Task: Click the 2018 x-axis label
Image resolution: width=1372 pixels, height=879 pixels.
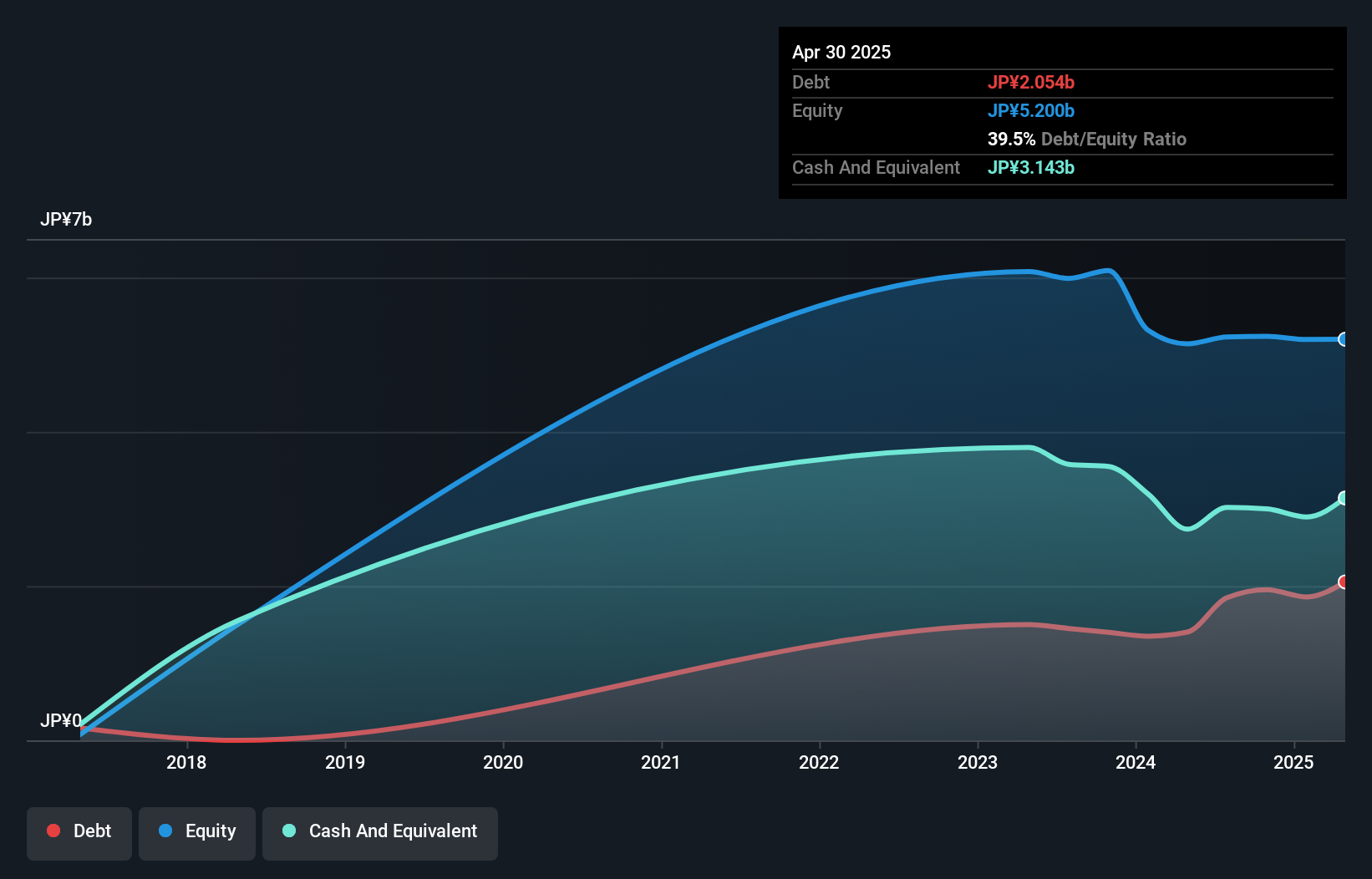Action: [186, 762]
